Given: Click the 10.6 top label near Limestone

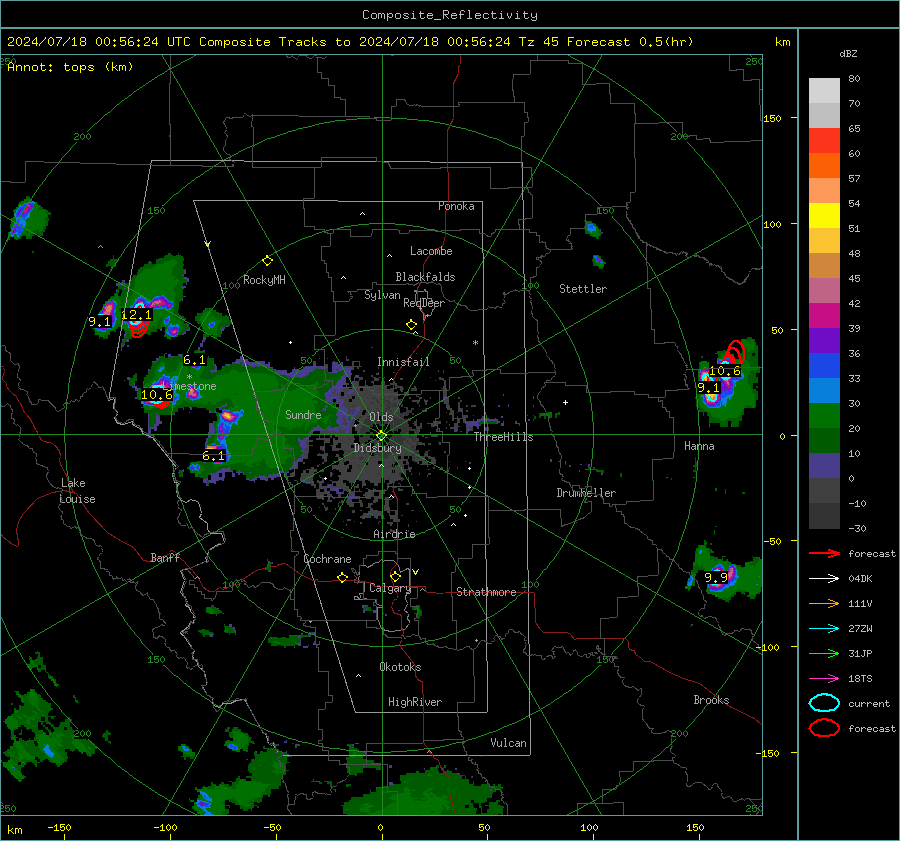Looking at the screenshot, I should (x=157, y=394).
